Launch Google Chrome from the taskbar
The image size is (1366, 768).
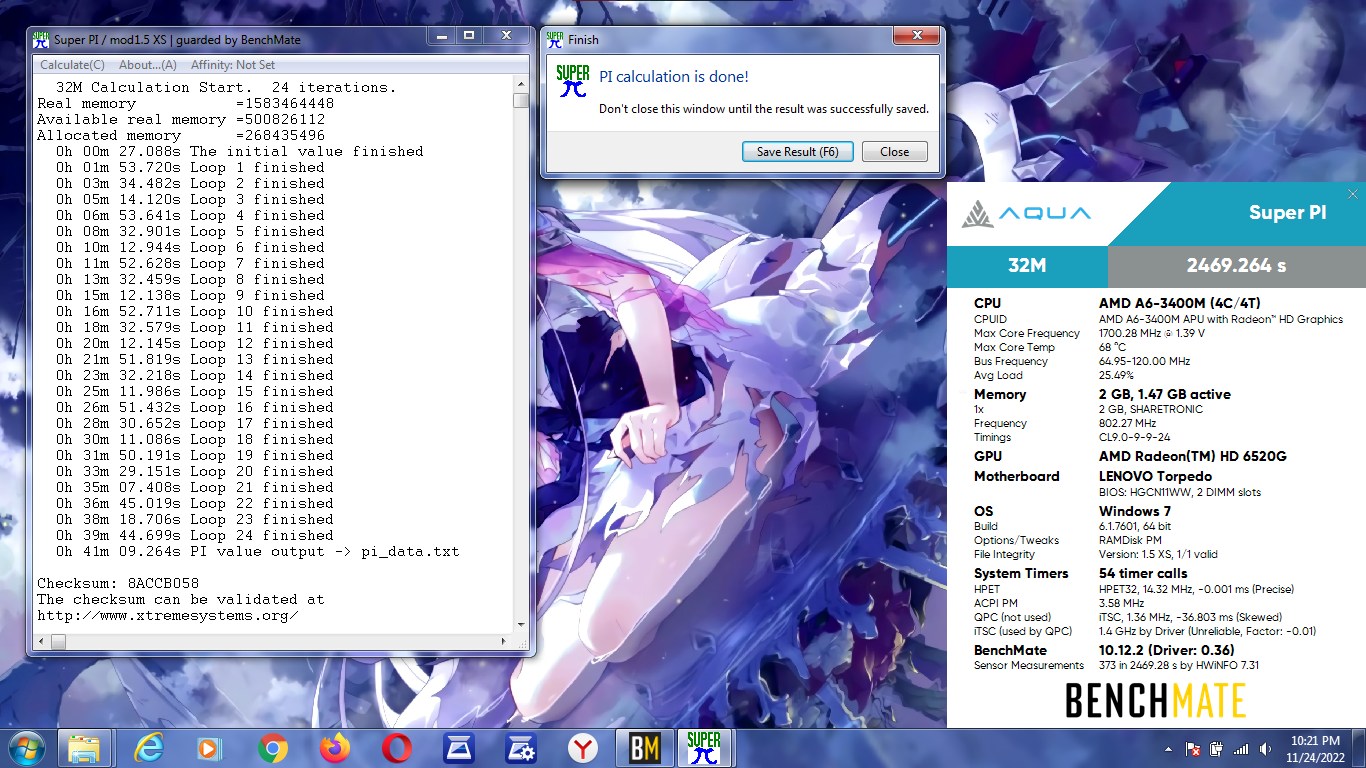click(273, 748)
